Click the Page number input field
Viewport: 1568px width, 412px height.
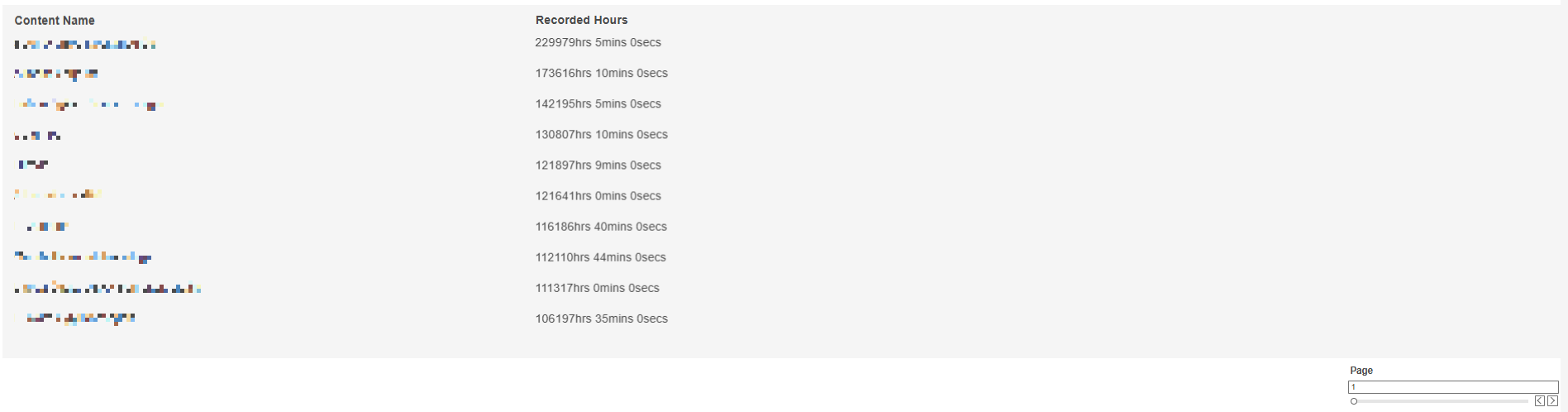coord(1452,387)
